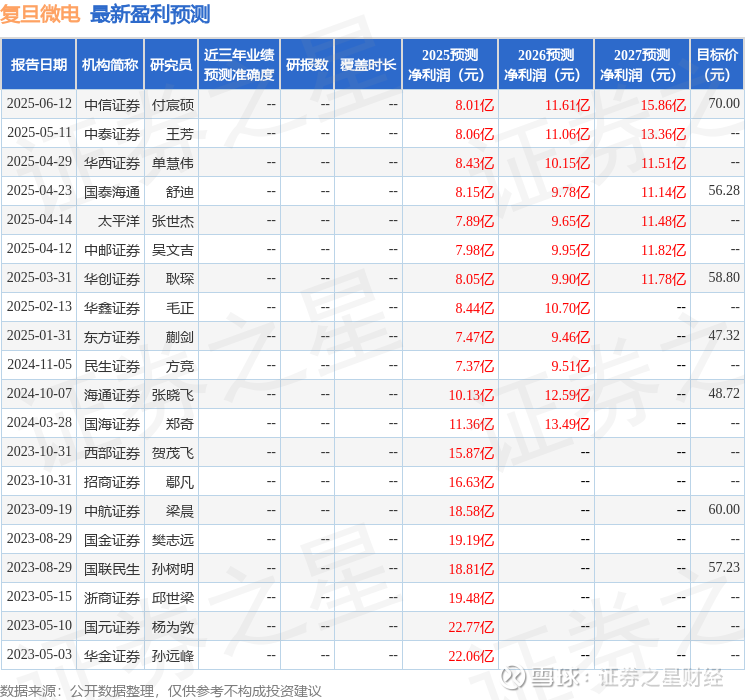Click the 数据来源 footer note

tap(161, 690)
